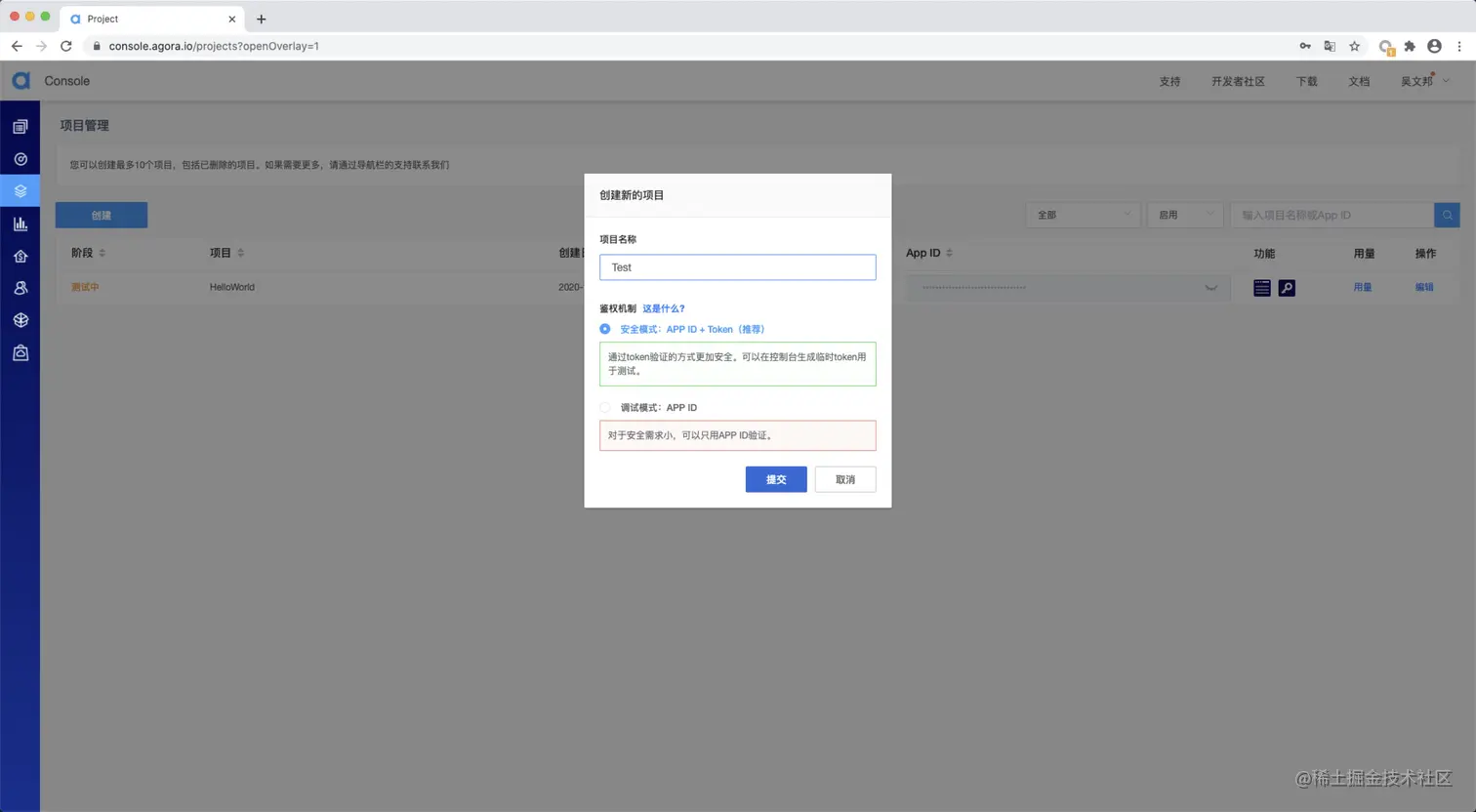Image resolution: width=1476 pixels, height=812 pixels.
Task: Select the stacked-layers project management sidebar icon
Action: pyautogui.click(x=20, y=191)
